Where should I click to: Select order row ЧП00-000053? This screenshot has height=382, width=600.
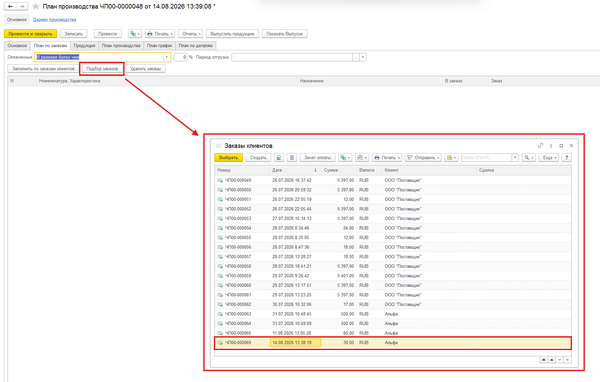(393, 218)
